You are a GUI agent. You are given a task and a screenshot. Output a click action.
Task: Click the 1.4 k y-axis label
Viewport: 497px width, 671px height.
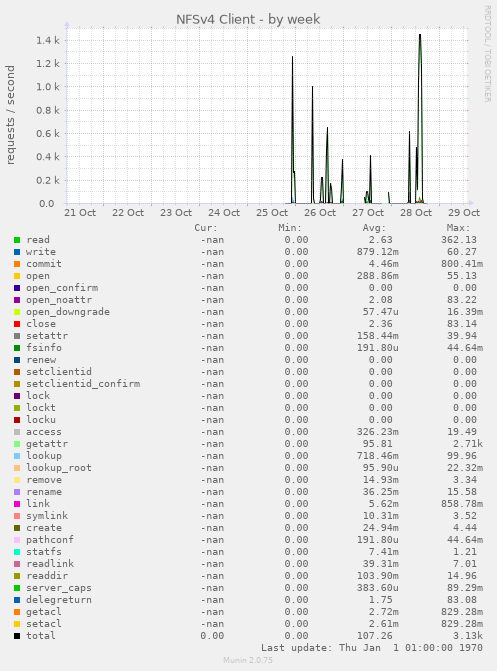[48, 41]
